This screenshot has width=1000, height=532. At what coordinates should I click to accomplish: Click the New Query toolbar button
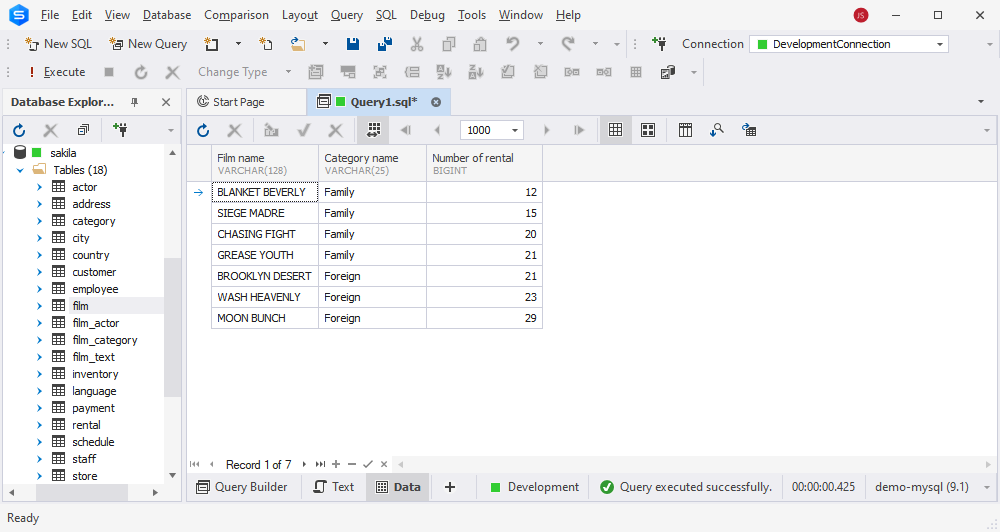tap(148, 44)
